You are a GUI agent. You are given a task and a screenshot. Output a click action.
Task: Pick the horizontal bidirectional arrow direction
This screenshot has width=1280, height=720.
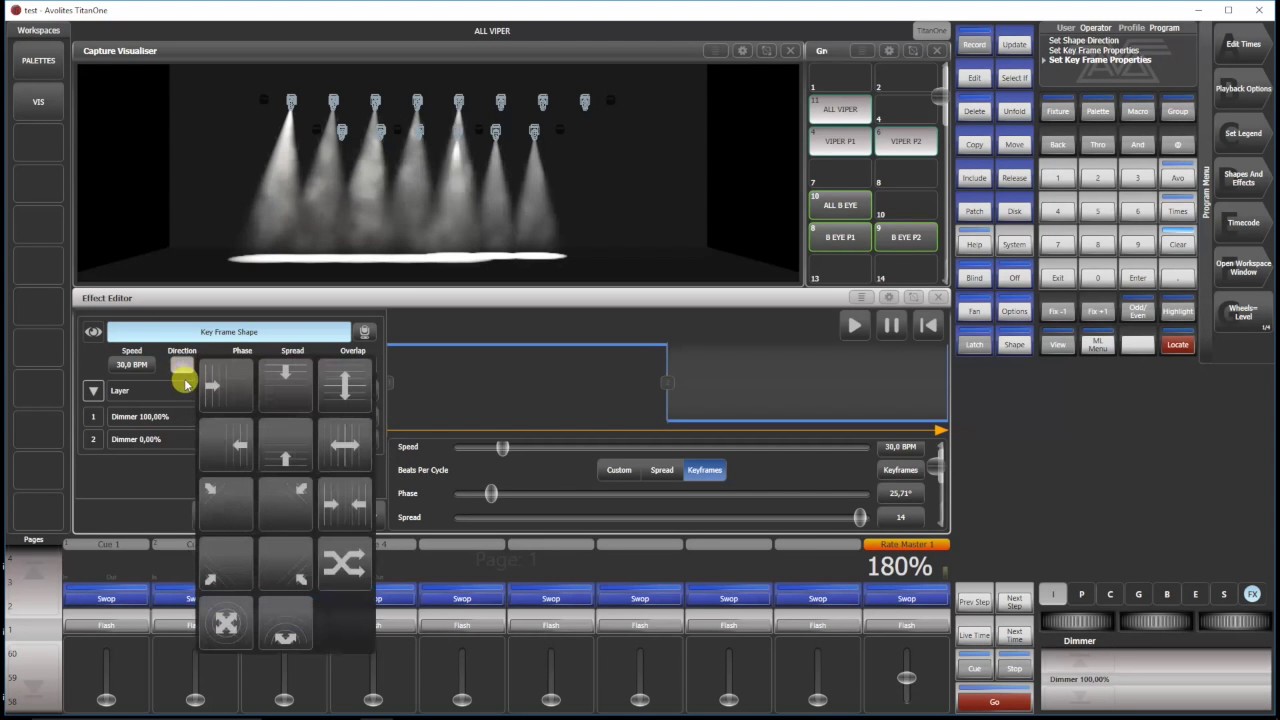(x=344, y=445)
